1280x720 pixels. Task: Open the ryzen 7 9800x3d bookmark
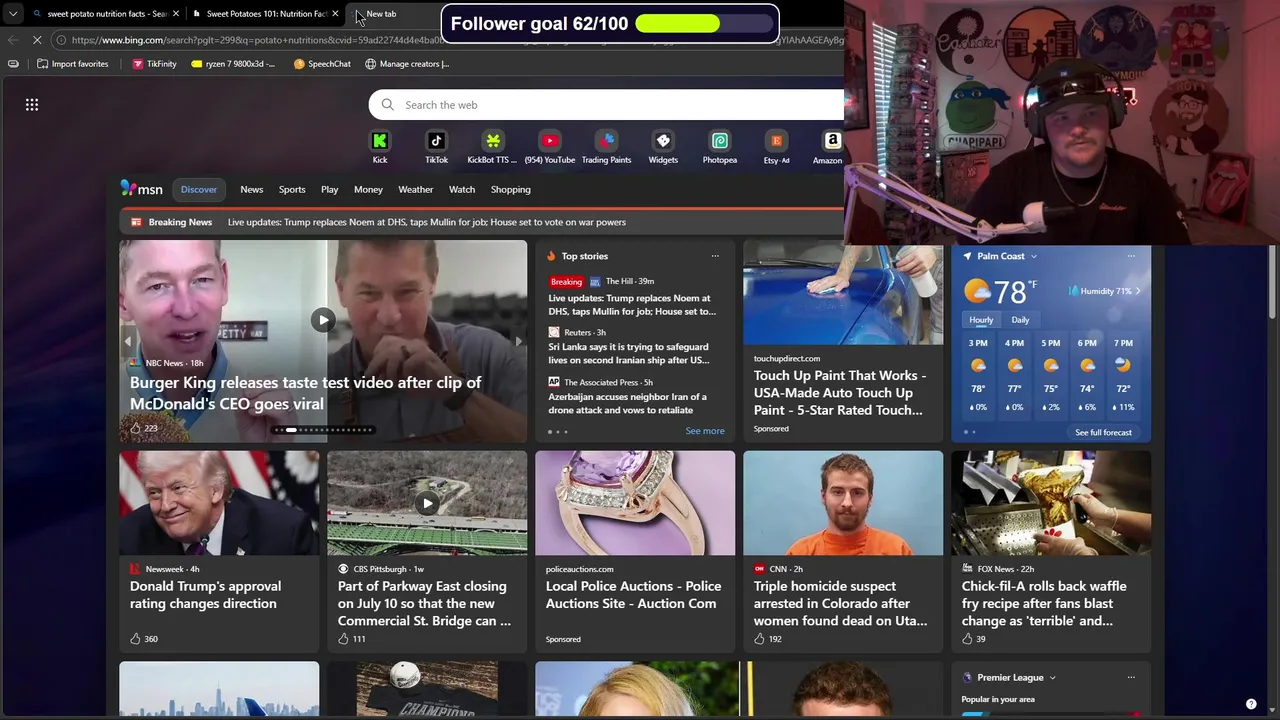(x=233, y=64)
